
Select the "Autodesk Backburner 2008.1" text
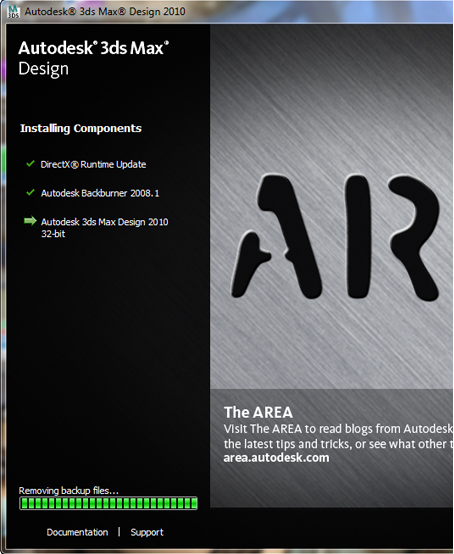(100, 193)
